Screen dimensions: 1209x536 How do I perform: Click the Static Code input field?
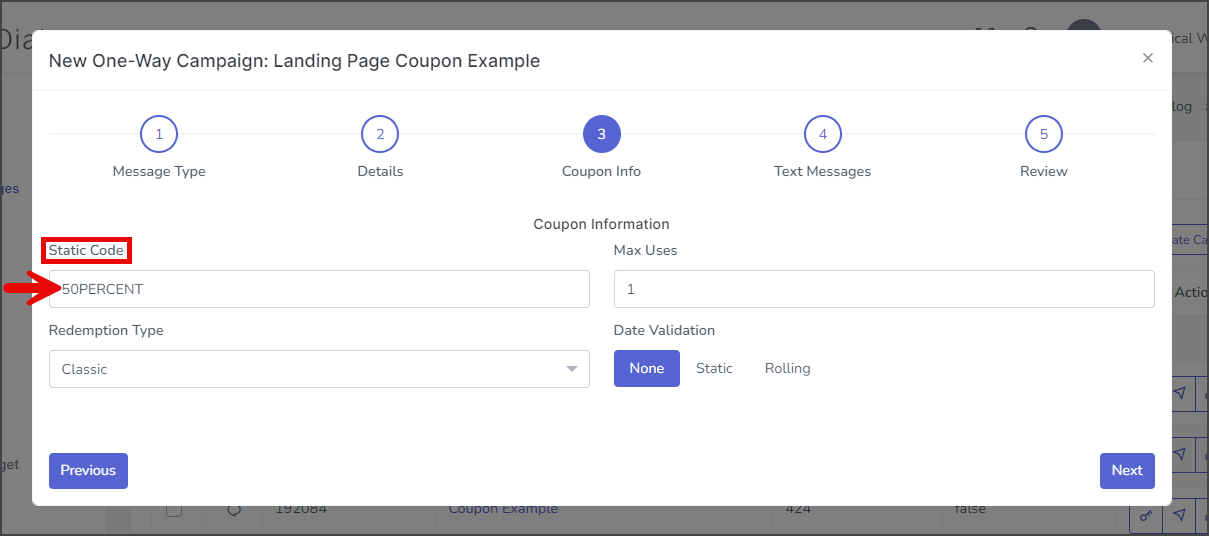coord(319,289)
